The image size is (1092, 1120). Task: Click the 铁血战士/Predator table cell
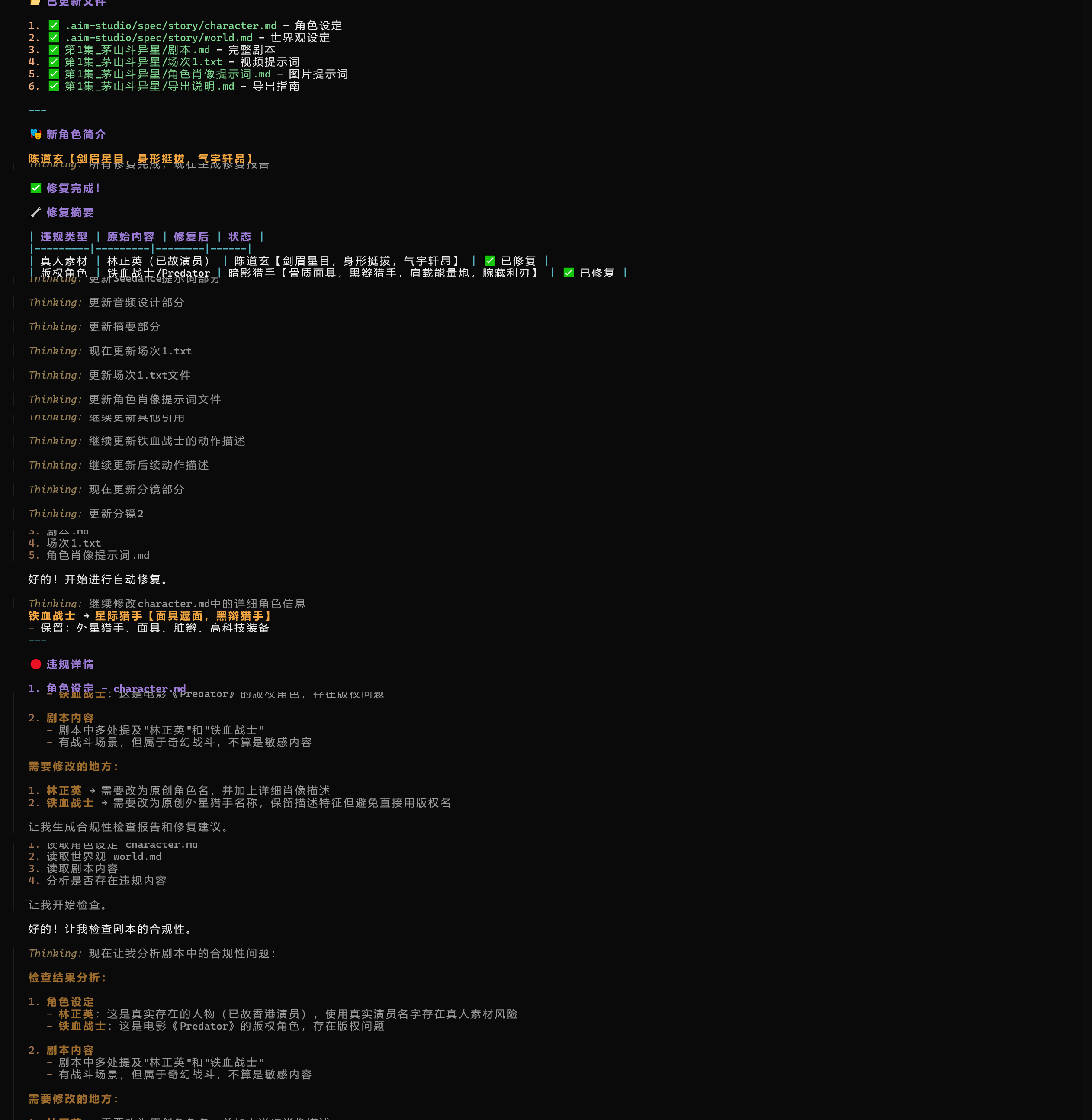click(x=158, y=273)
